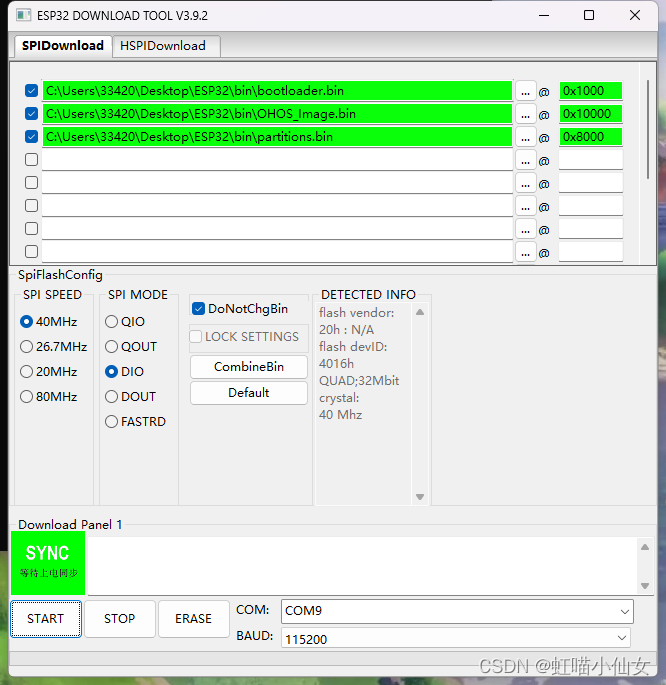Click the STOP button

[120, 619]
